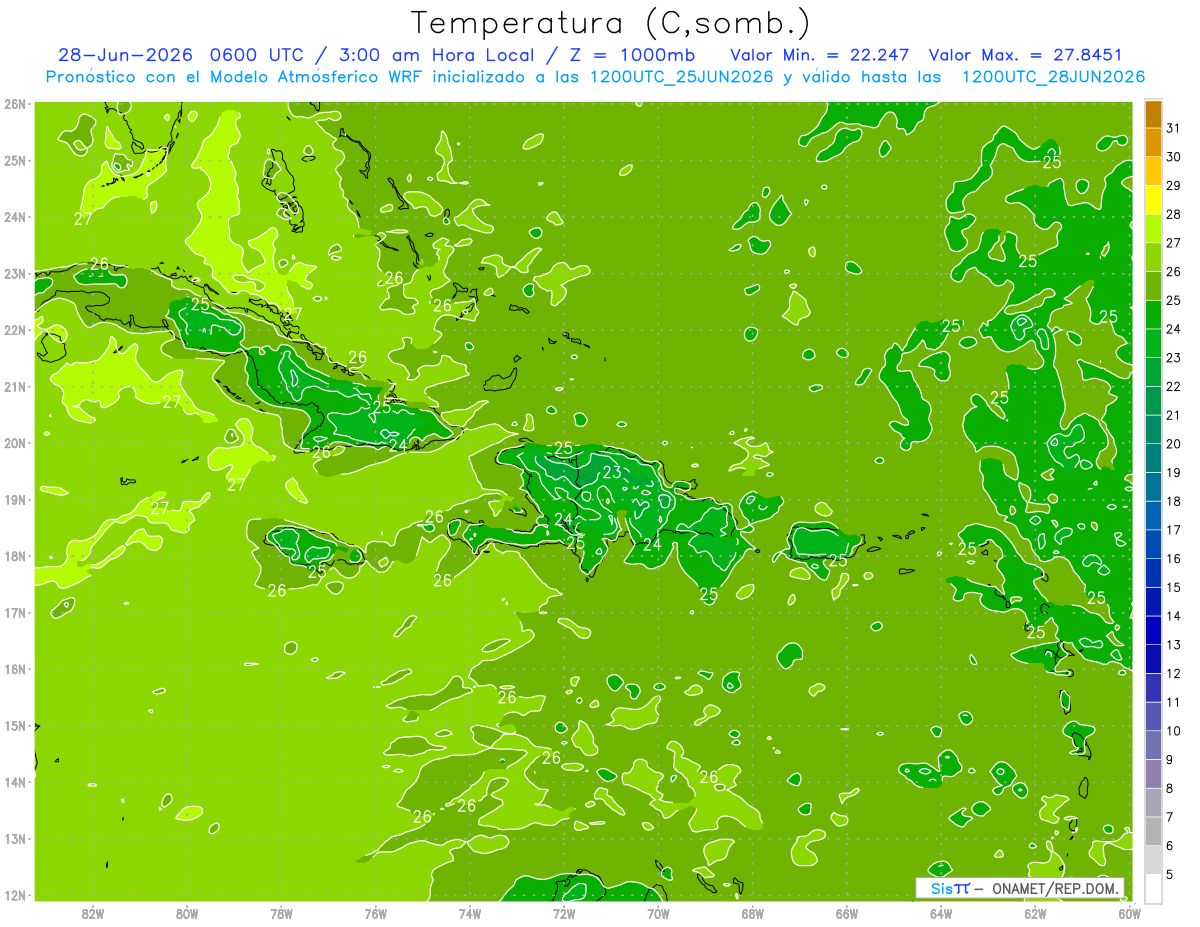The width and height of the screenshot is (1200, 927).
Task: Click the '28' legend value
Action: coord(1173,214)
